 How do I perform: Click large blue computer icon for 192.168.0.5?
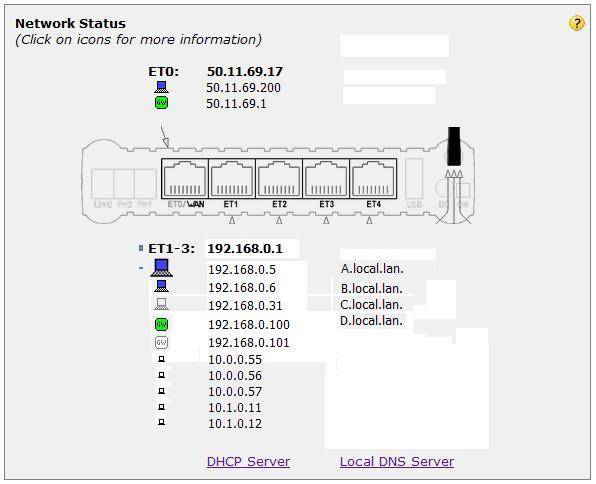pyautogui.click(x=162, y=268)
